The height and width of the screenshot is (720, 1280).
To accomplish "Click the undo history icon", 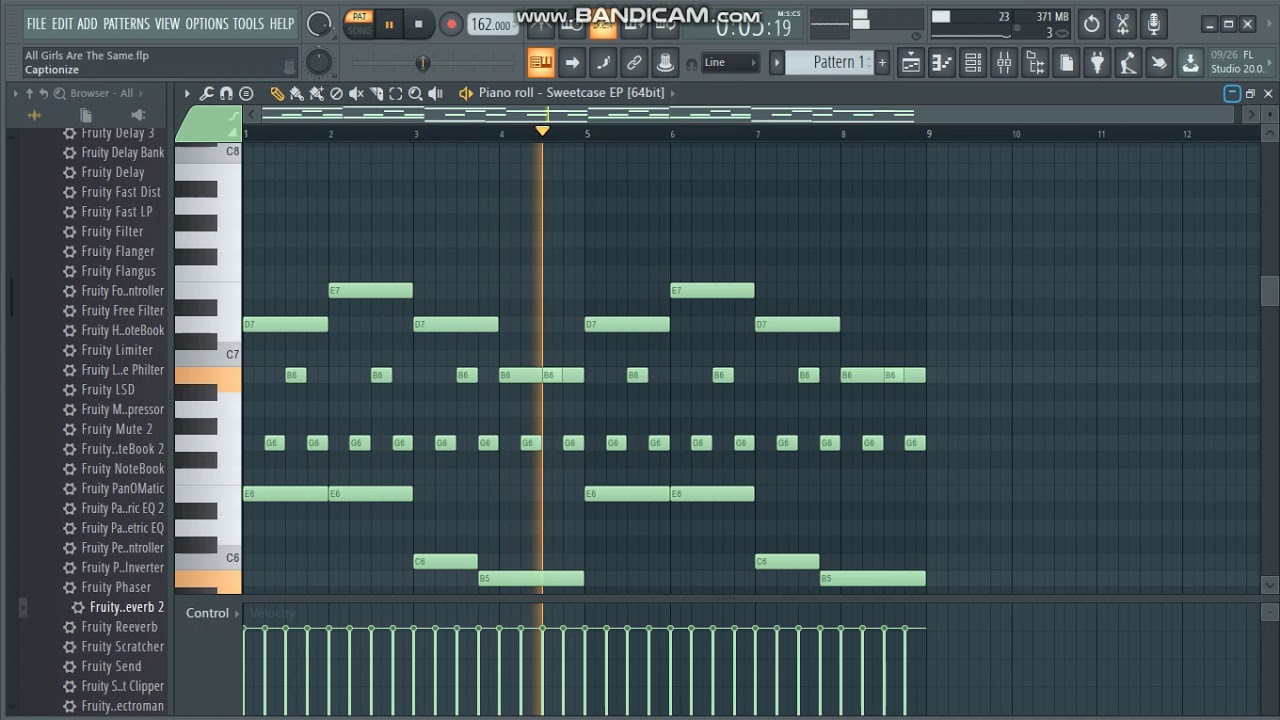I will 1092,24.
